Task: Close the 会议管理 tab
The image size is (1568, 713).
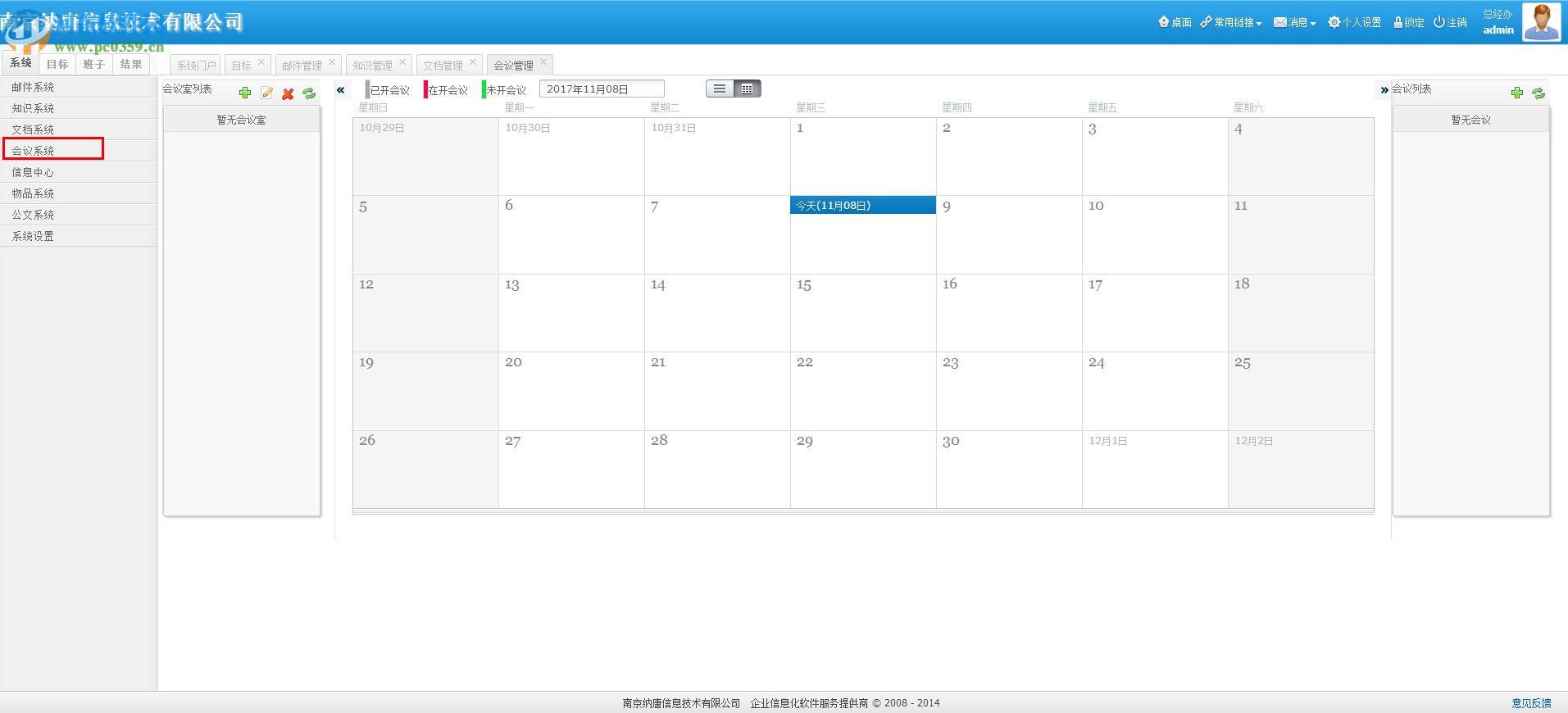Action: point(543,61)
